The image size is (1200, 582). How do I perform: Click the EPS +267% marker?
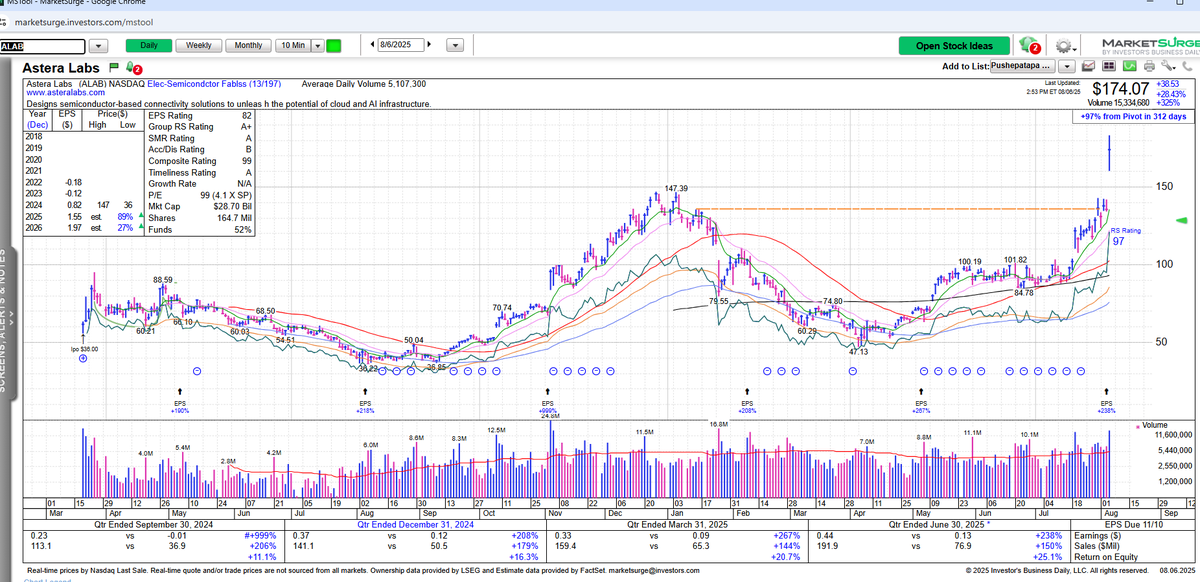coord(921,403)
